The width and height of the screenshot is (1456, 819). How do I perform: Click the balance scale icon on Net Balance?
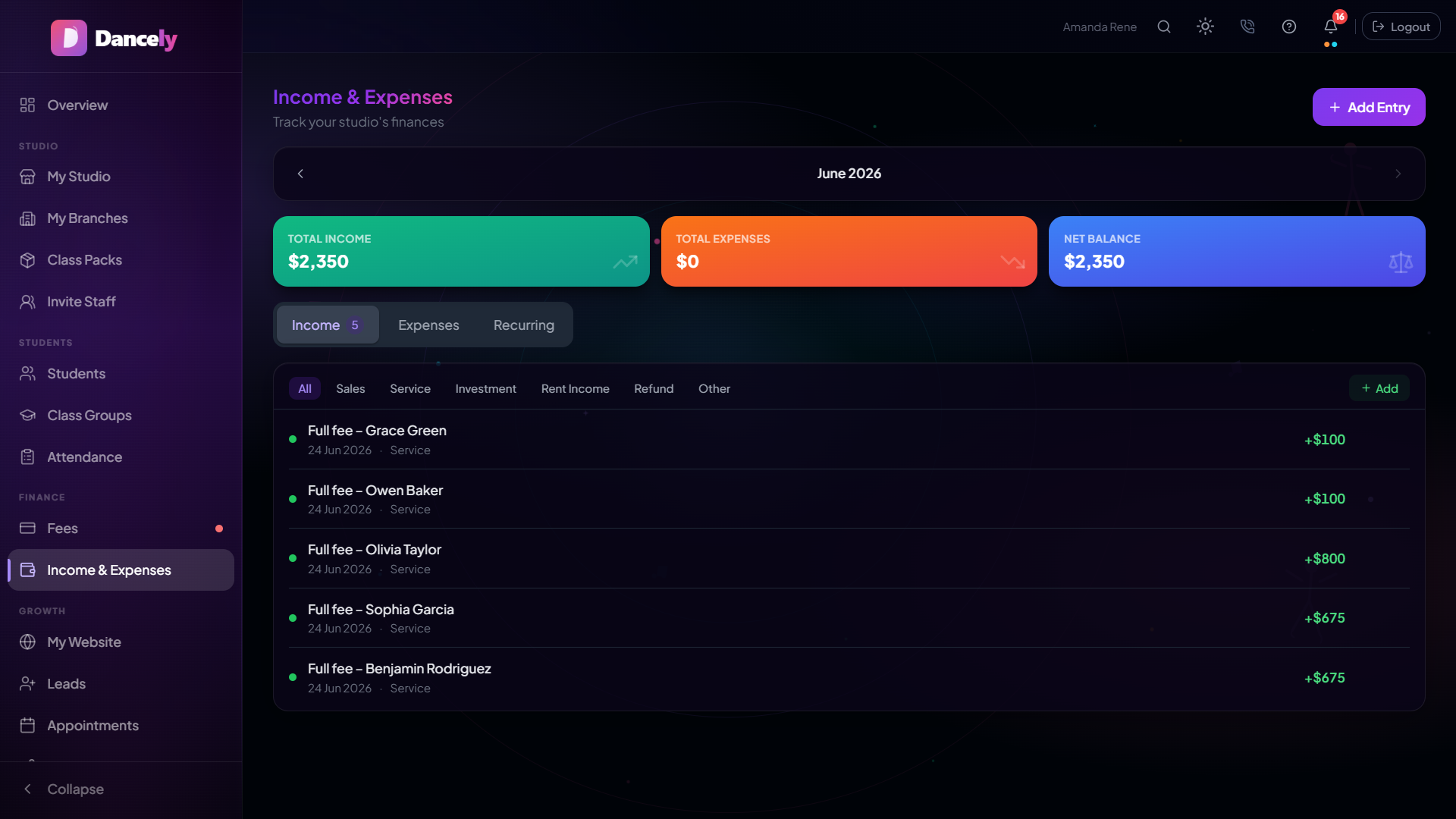tap(1400, 262)
